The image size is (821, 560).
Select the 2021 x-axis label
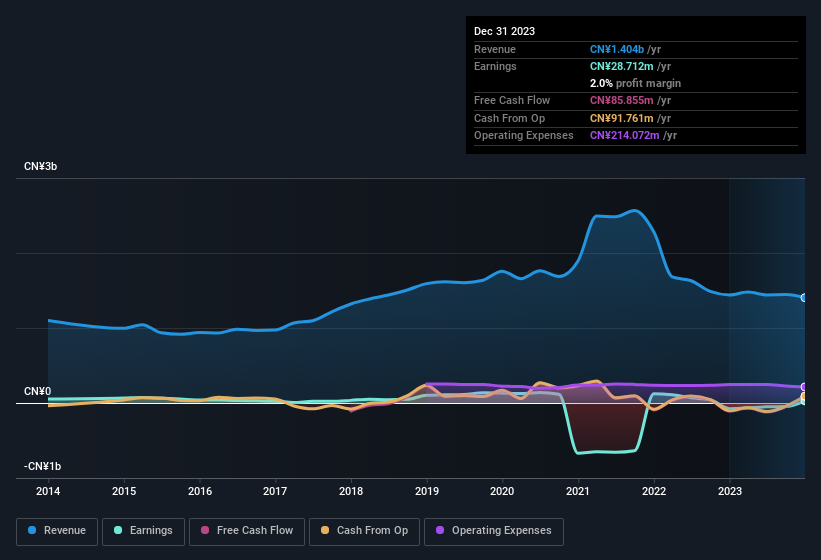[x=578, y=491]
